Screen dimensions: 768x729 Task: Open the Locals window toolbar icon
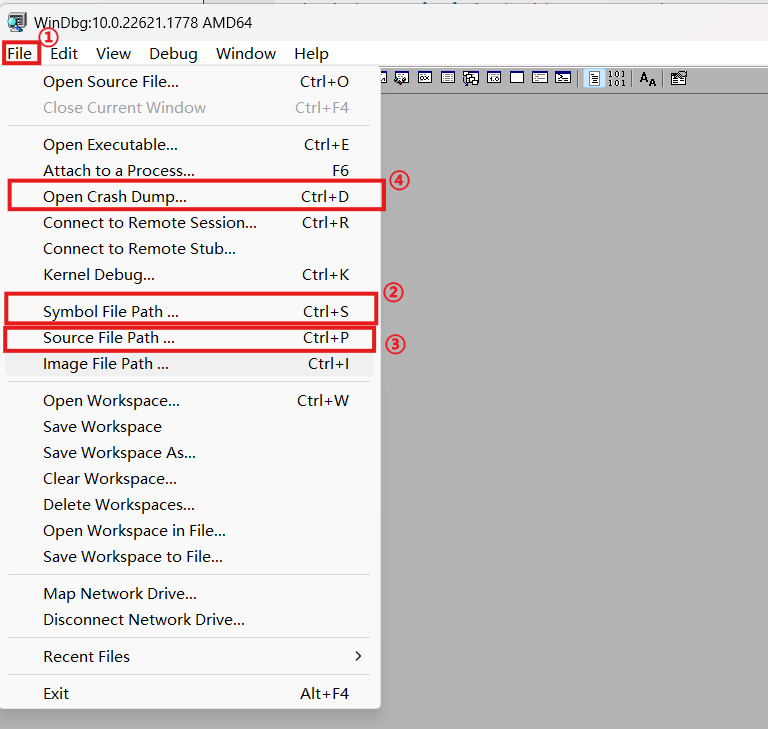coord(402,78)
